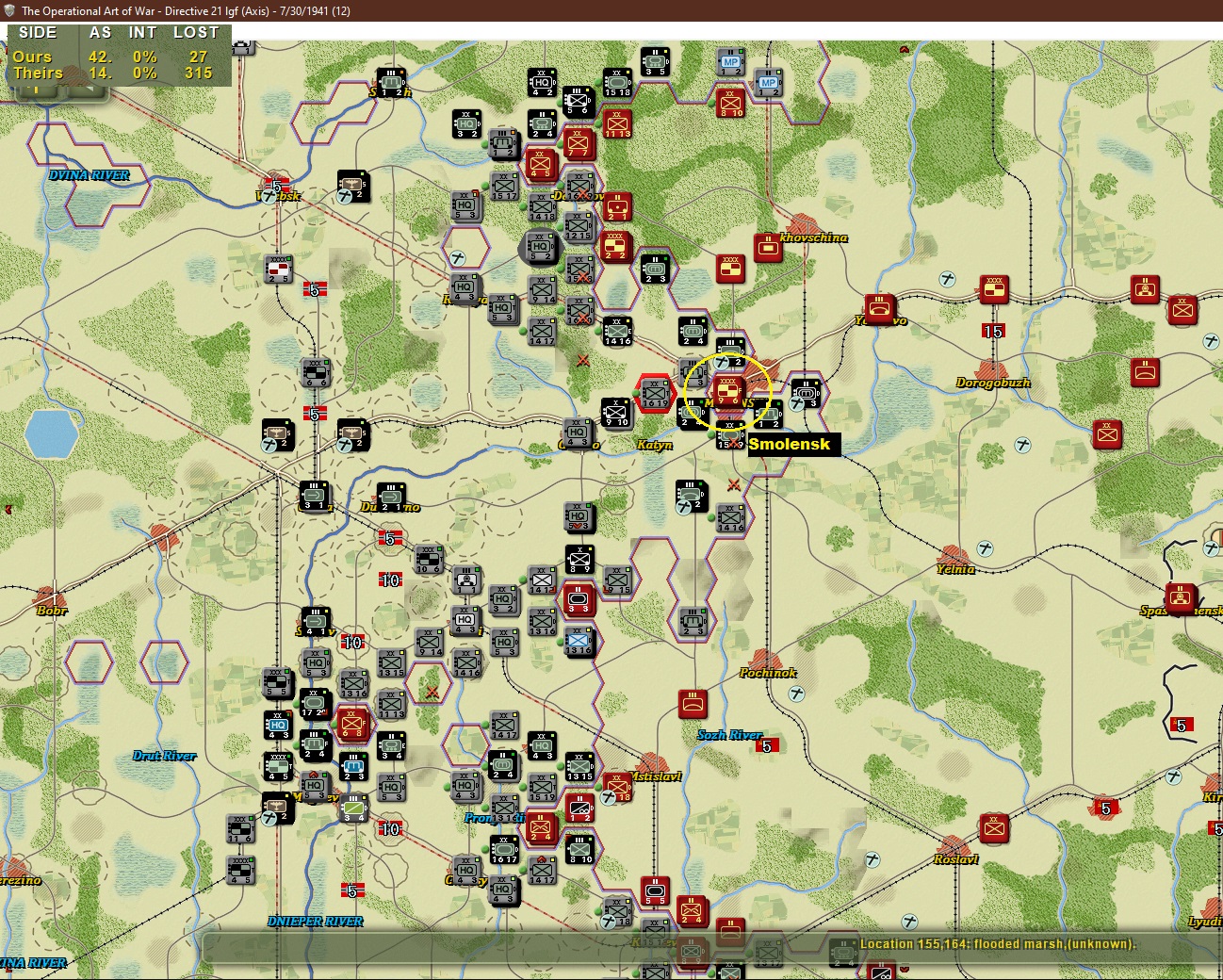
Task: Select the blue 13-16 infantry division
Action: point(579,640)
